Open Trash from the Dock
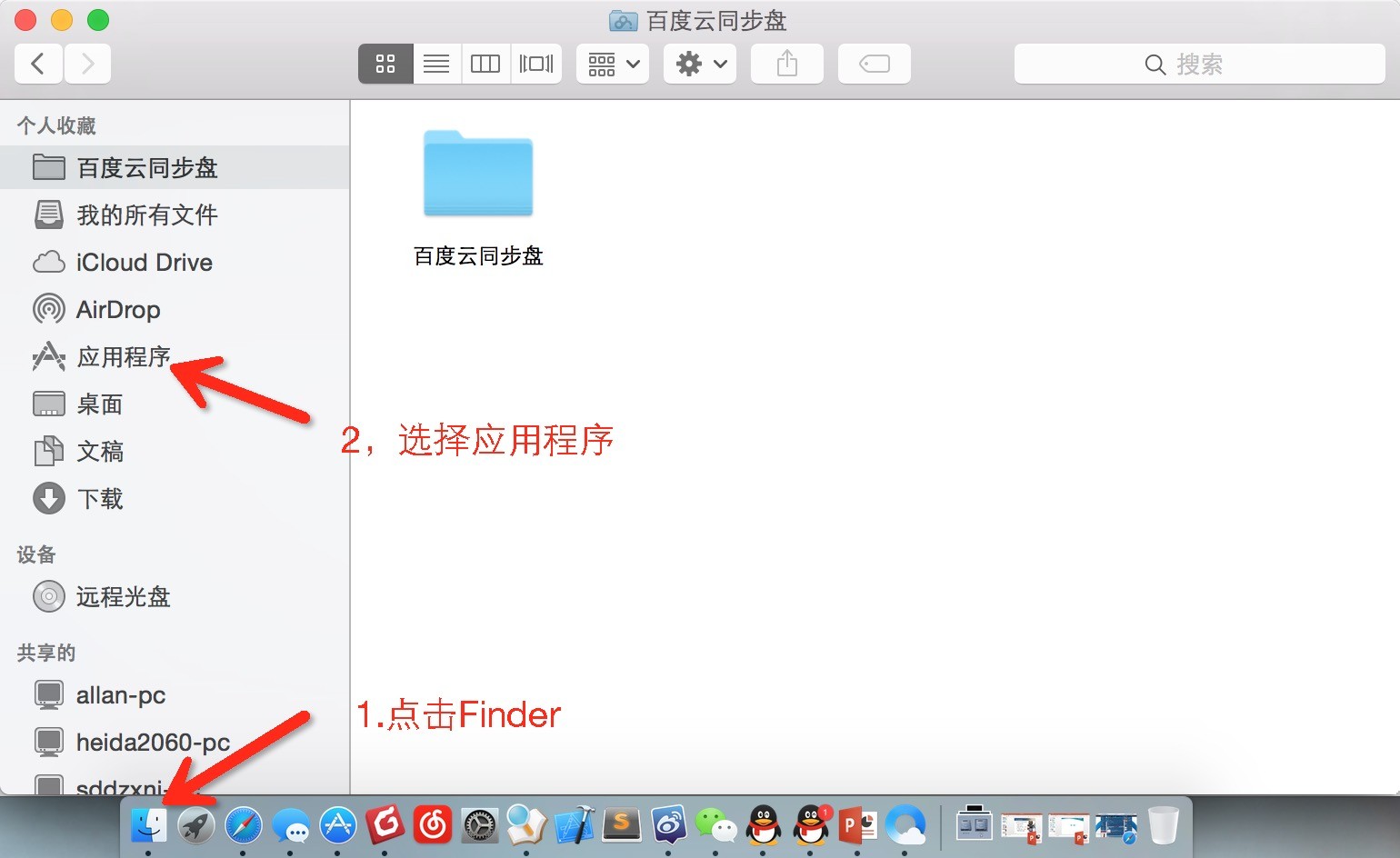 1164,825
